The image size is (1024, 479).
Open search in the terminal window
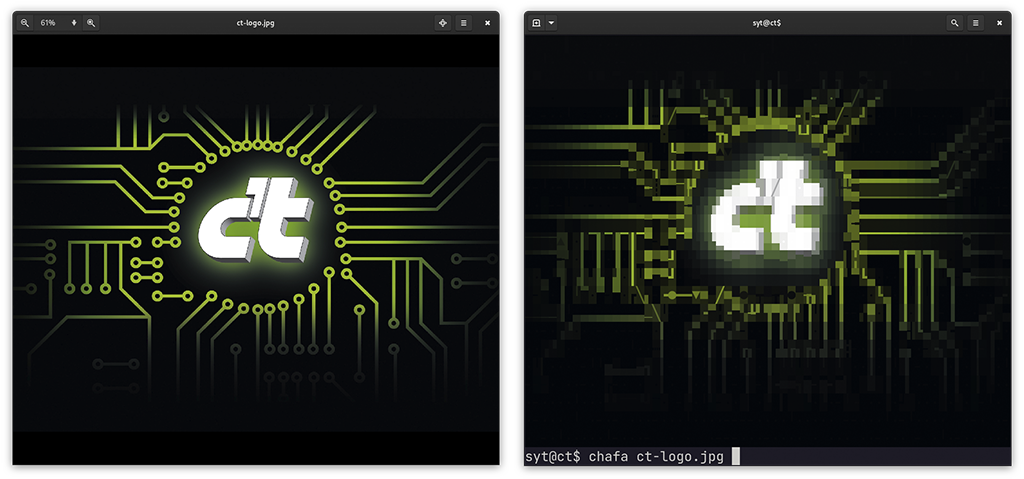coord(955,23)
